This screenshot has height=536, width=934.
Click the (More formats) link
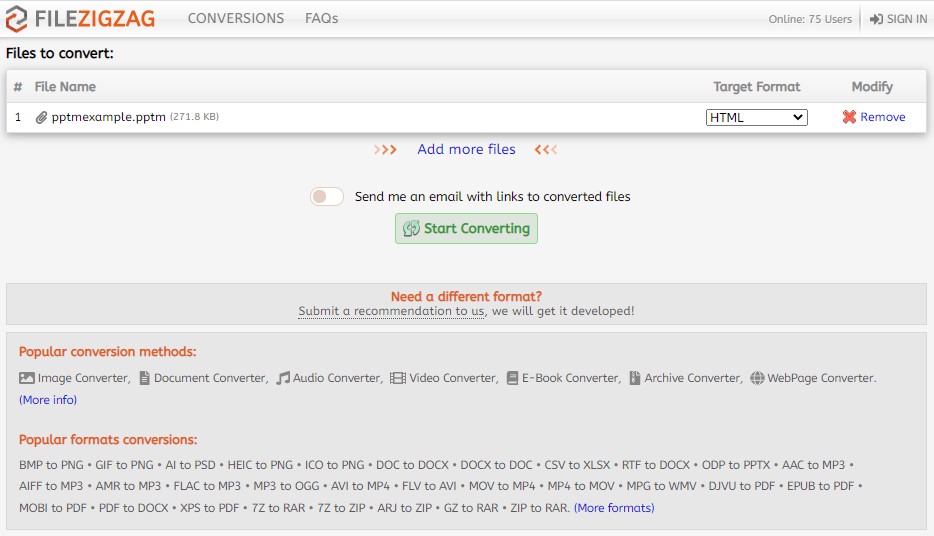614,507
